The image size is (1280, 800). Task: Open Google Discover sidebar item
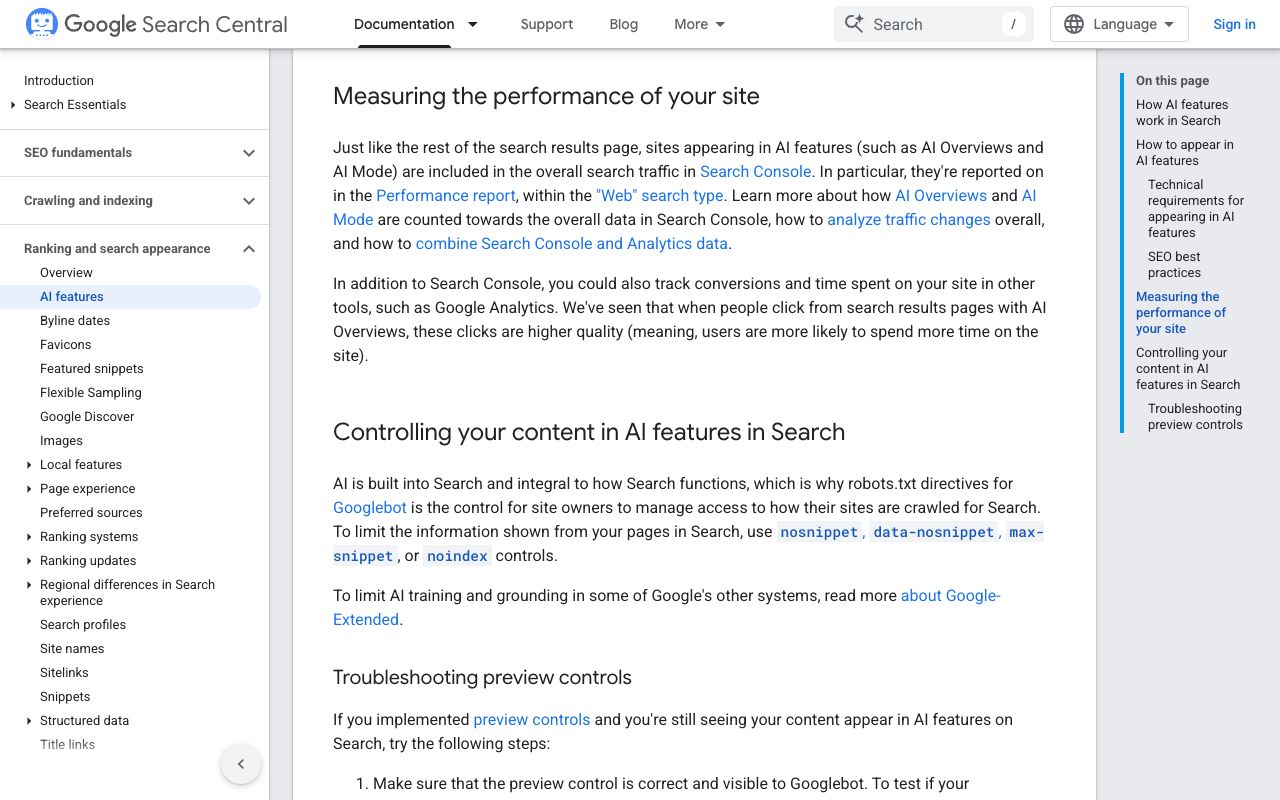click(x=87, y=417)
